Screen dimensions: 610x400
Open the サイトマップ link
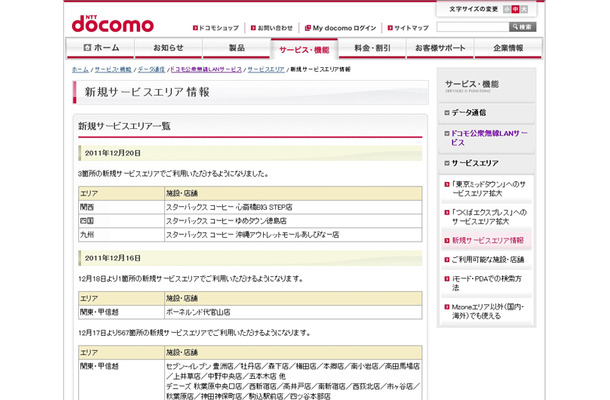[x=406, y=27]
